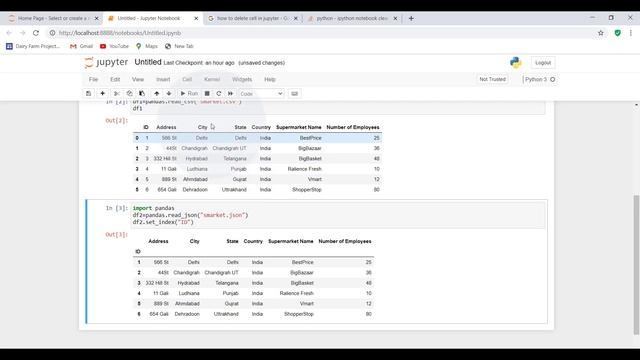Switch to how to delete cell Google tab
Screen dimensions: 640x360
click(x=253, y=18)
